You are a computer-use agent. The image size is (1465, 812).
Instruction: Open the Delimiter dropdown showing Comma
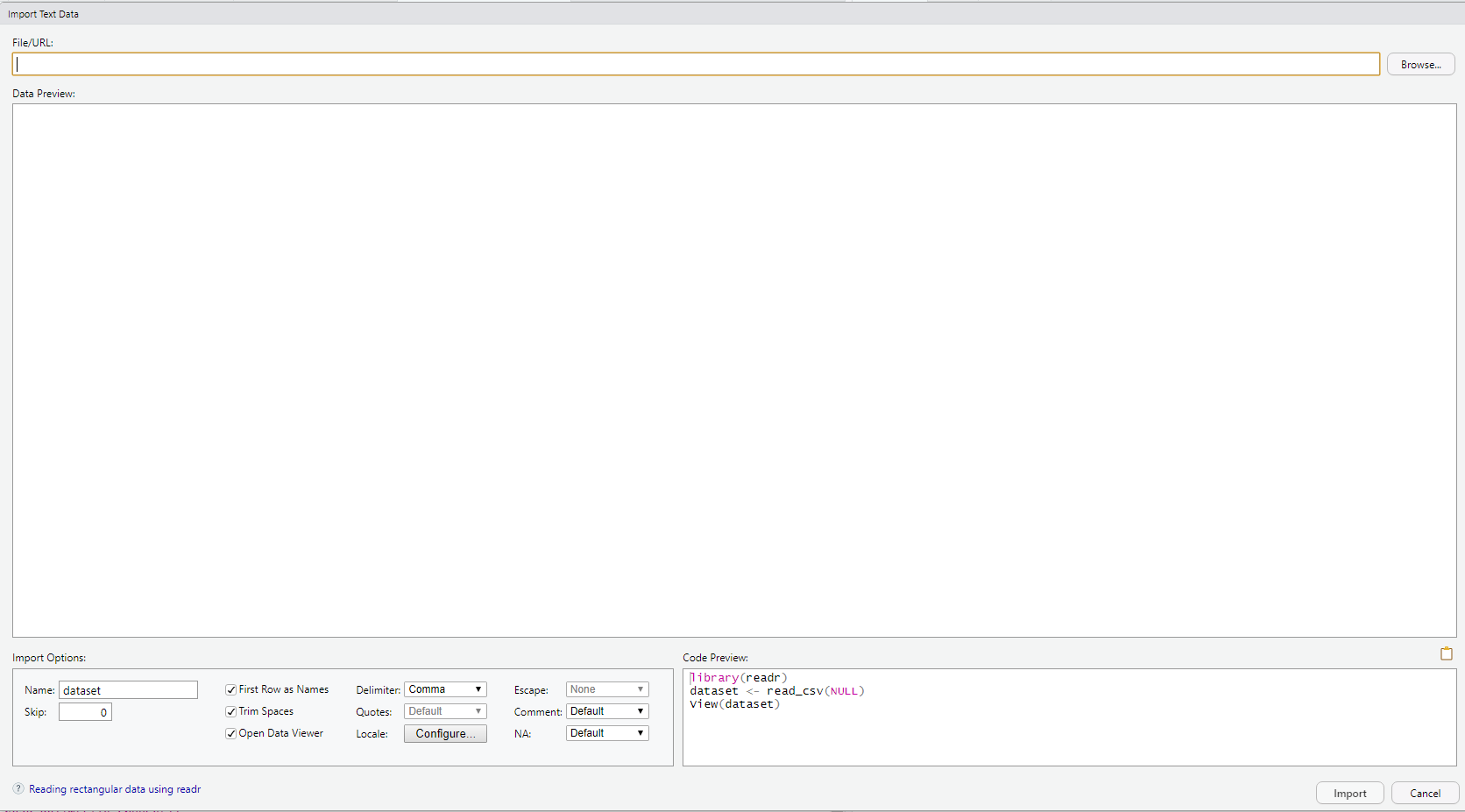pyautogui.click(x=445, y=689)
